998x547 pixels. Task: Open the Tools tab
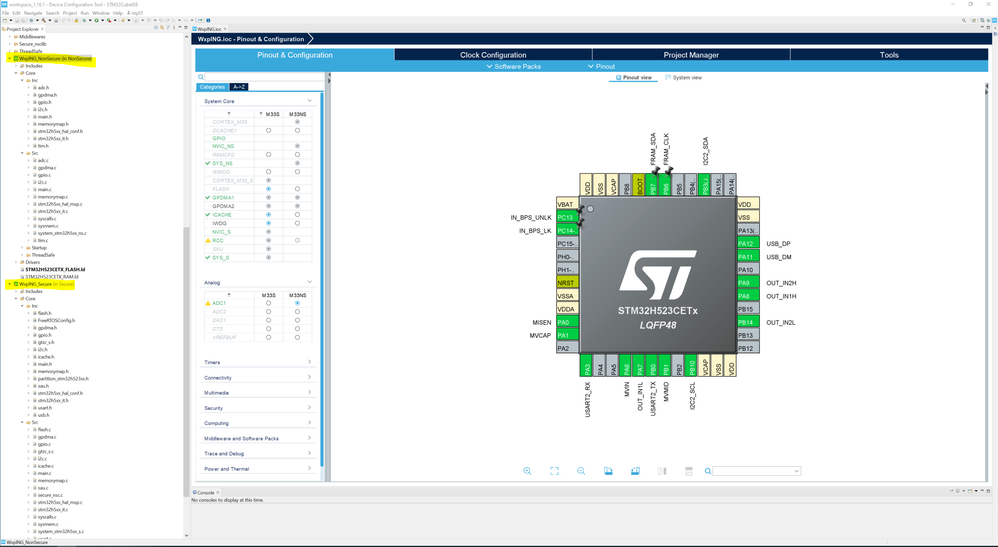889,55
